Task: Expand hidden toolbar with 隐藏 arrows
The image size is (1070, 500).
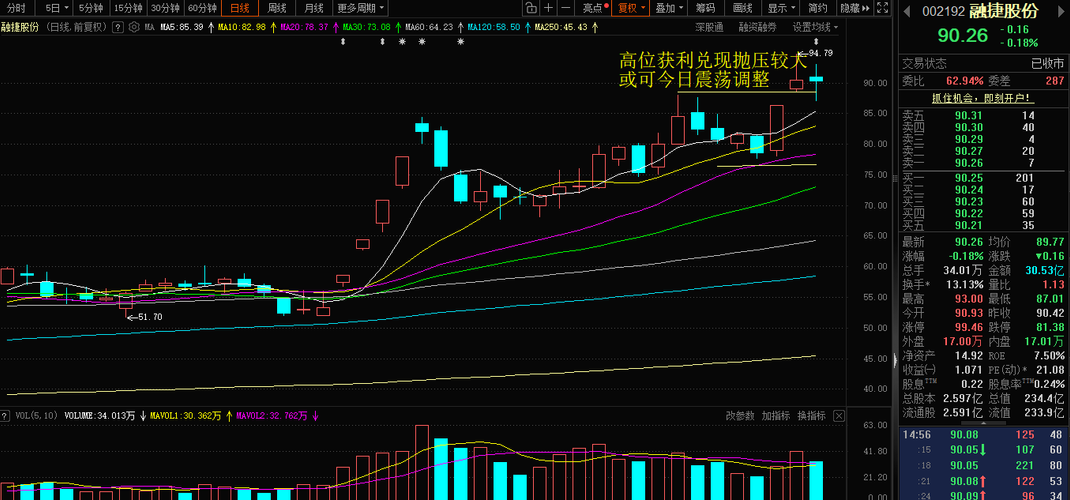Action: pyautogui.click(x=855, y=8)
